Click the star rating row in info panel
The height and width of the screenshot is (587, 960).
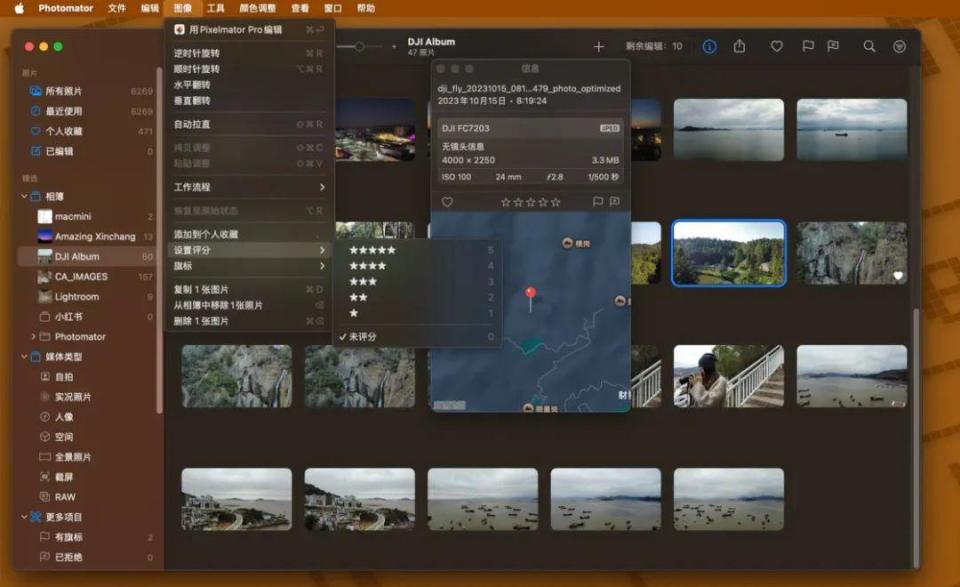(x=530, y=202)
